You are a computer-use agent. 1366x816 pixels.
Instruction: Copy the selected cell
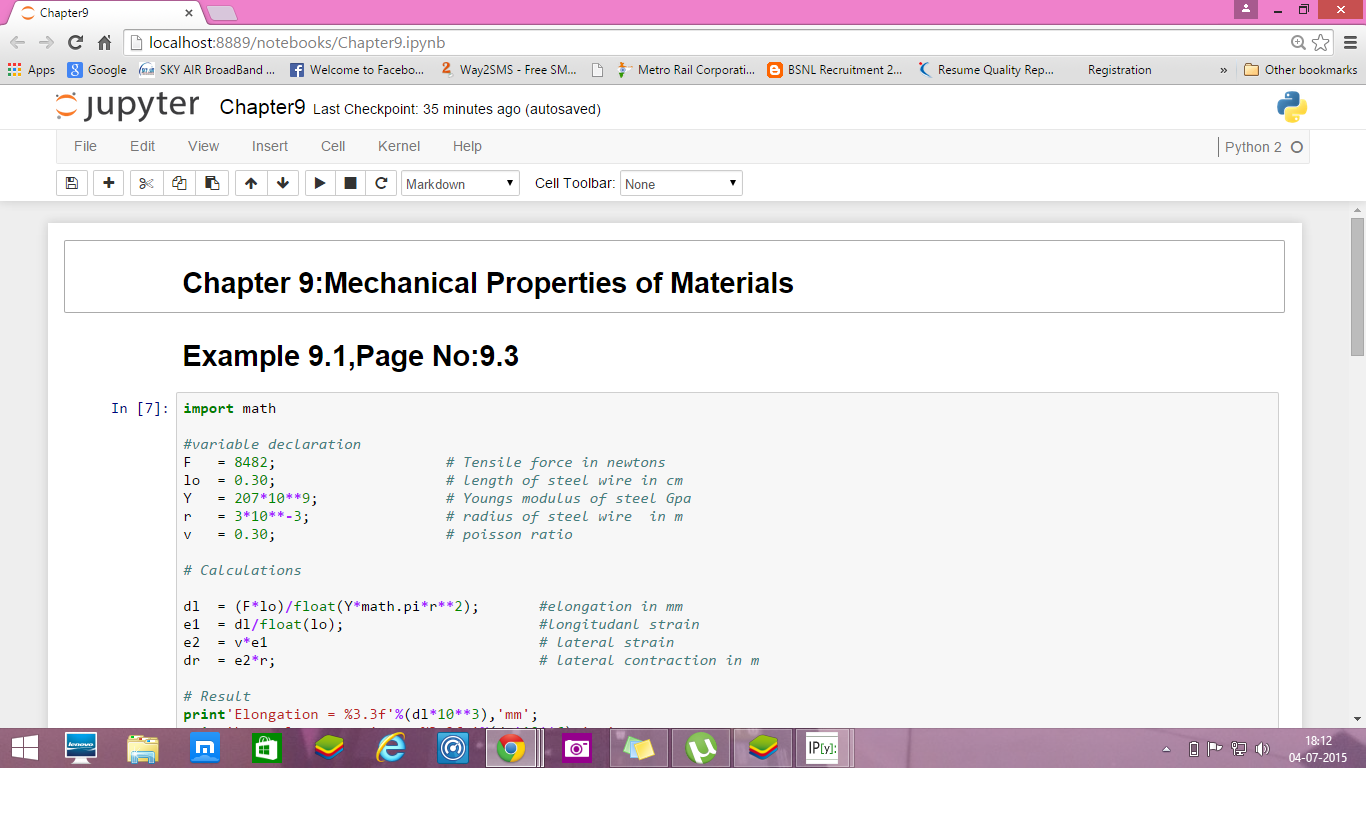coord(179,184)
